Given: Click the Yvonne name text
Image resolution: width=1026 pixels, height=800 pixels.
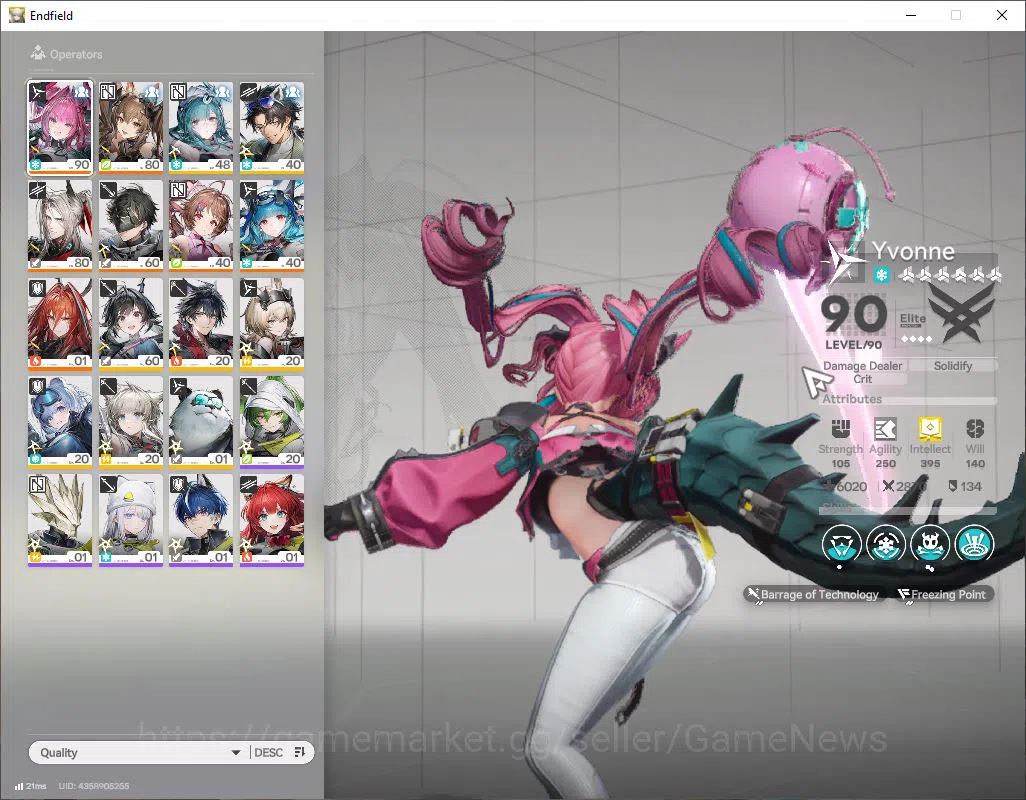Looking at the screenshot, I should (x=913, y=251).
